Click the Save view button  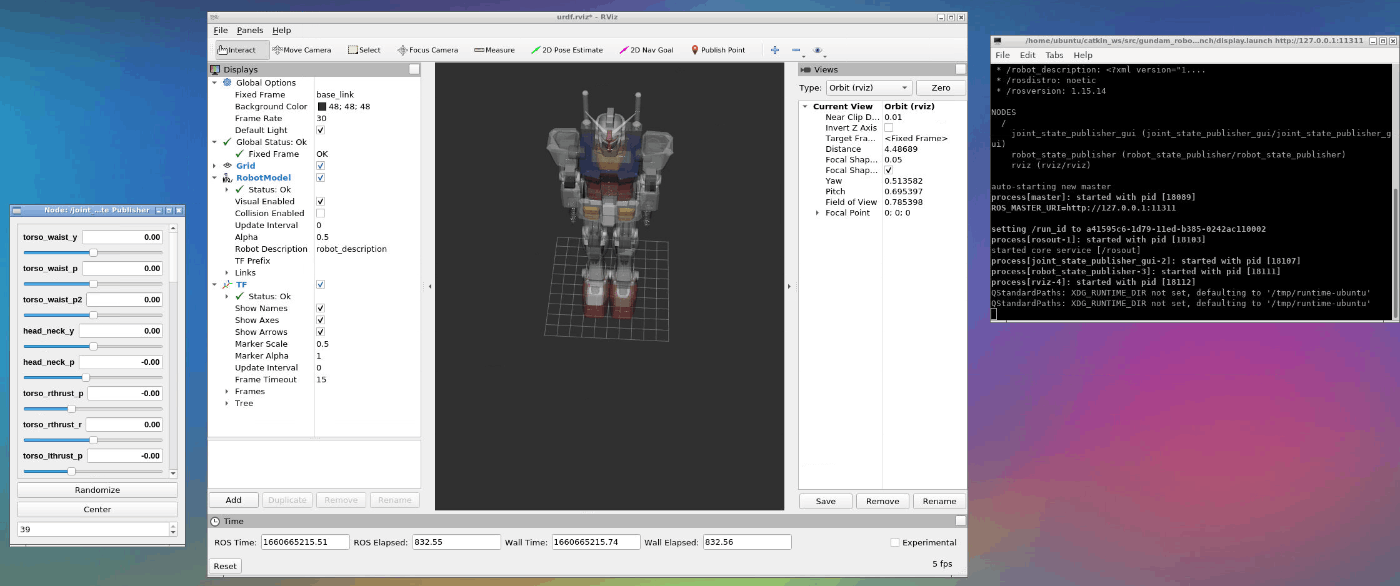tap(825, 501)
